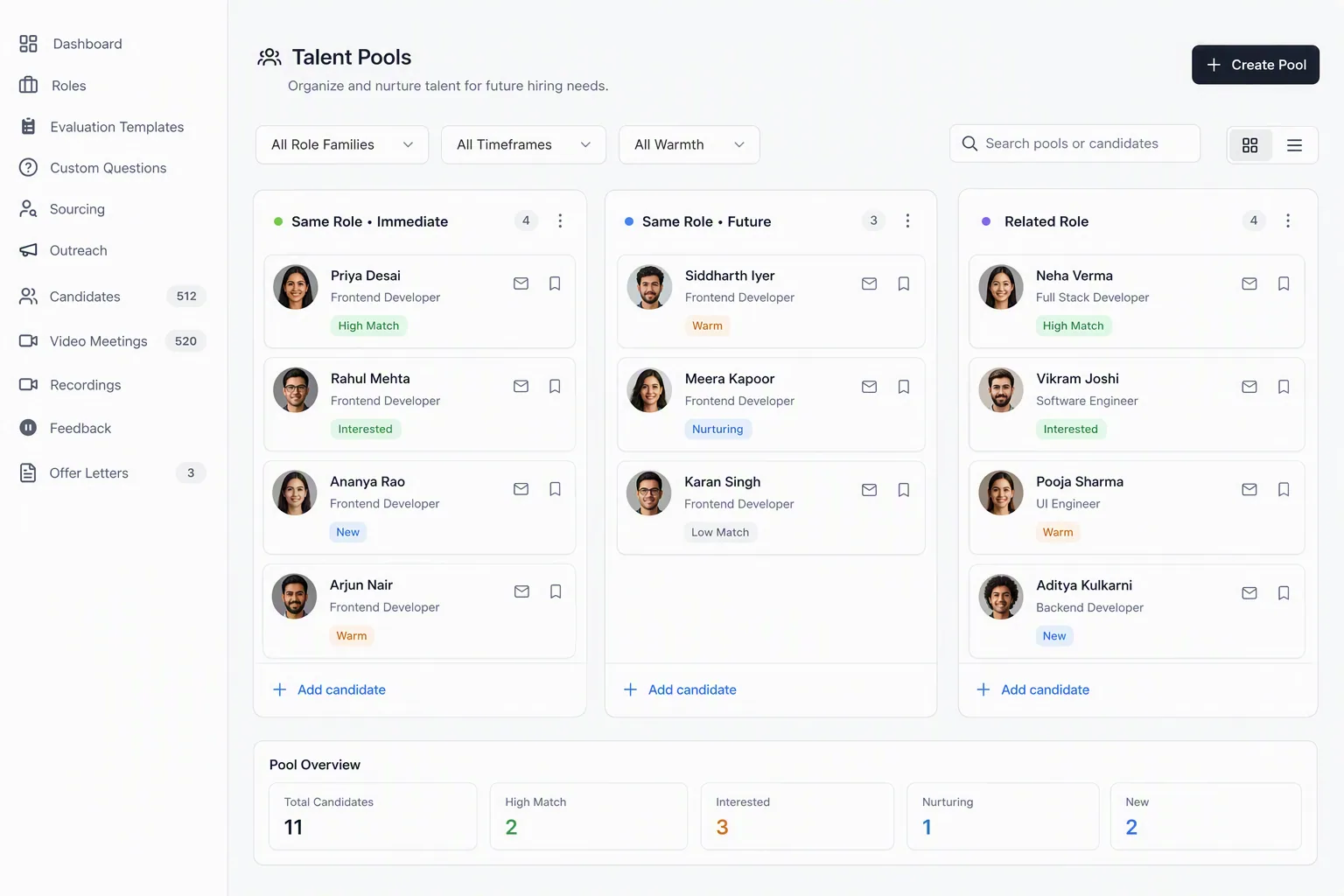Screen dimensions: 1344x896
Task: Bookmark Neha Verma's candidate card
Action: 1284,283
